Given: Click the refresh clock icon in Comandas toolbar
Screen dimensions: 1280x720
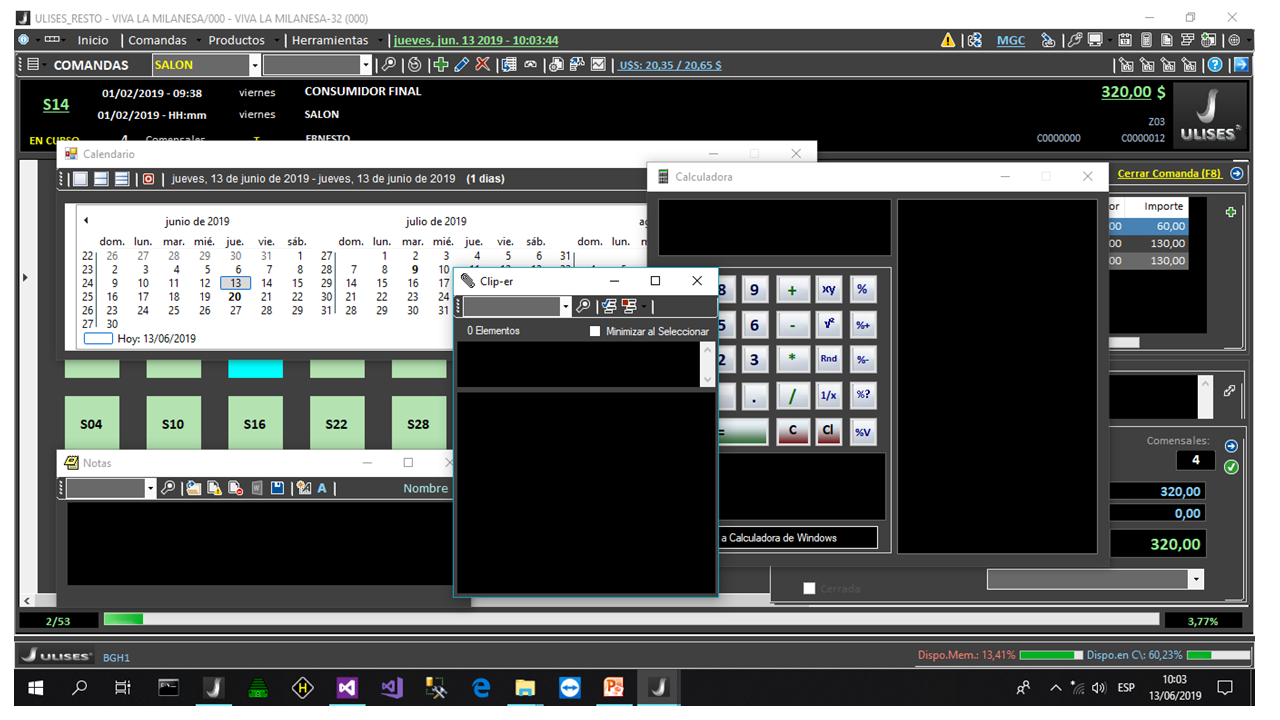Looking at the screenshot, I should 415,65.
